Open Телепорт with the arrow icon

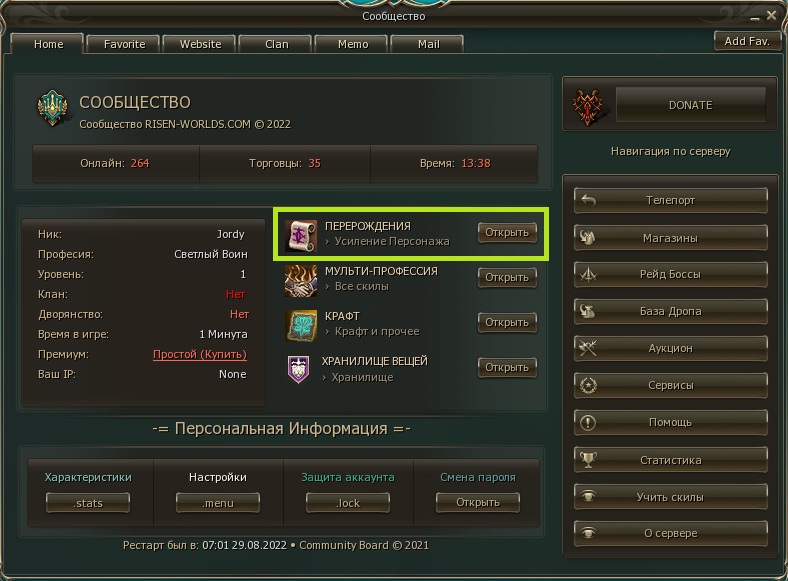point(670,200)
